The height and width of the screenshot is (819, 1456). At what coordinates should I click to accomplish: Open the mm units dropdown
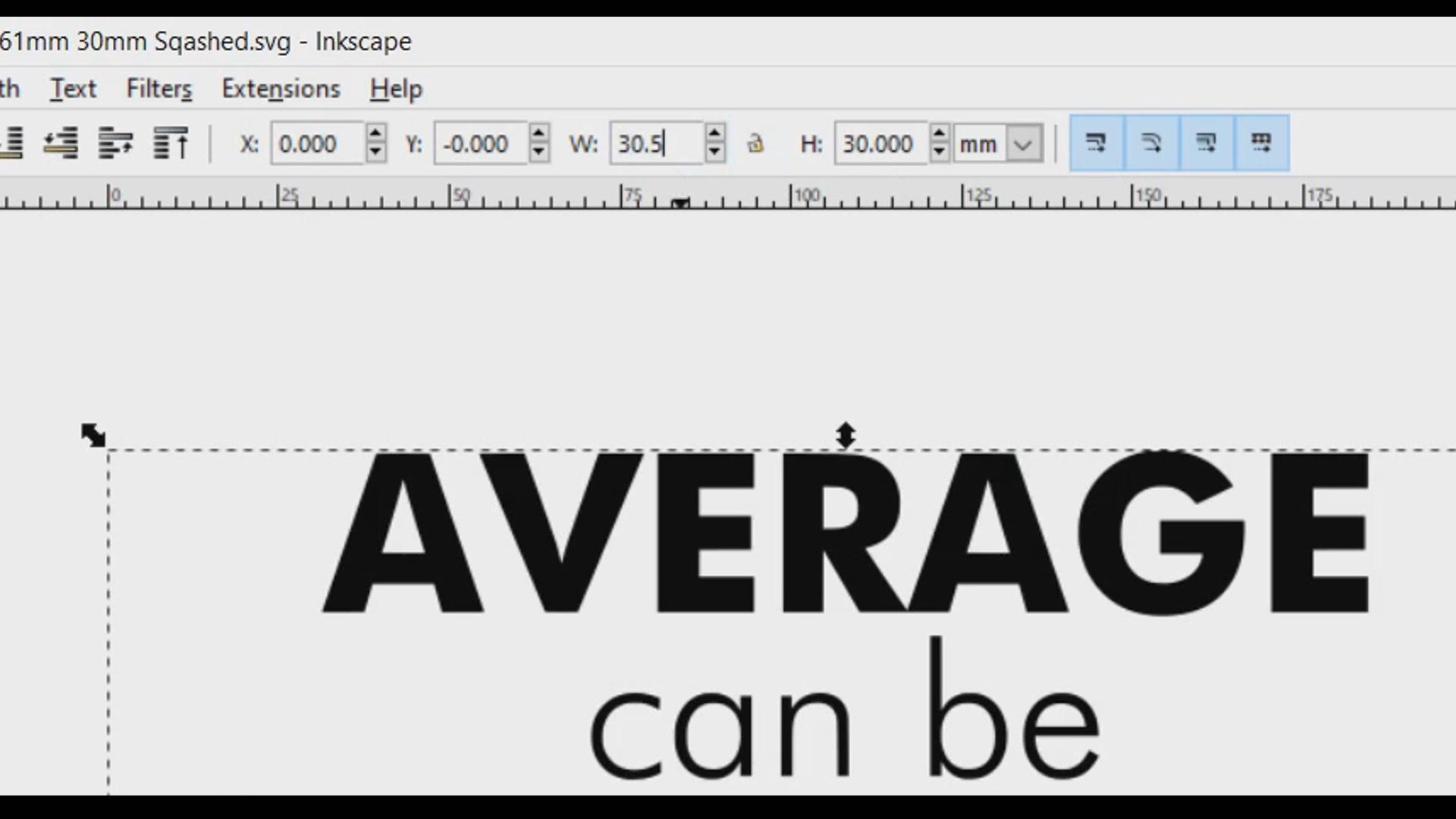pos(1023,144)
